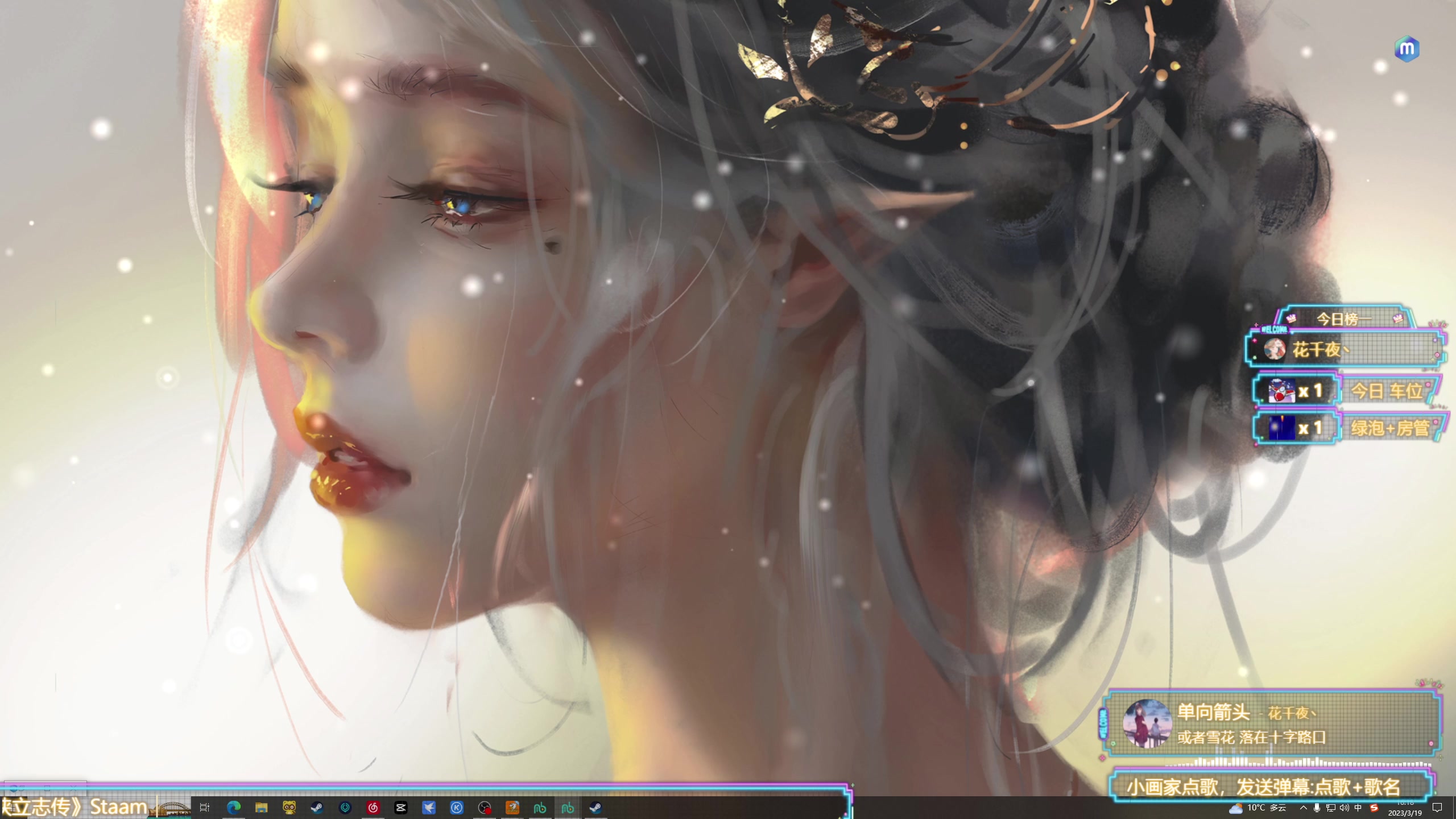Open the orange app icon on taskbar
The width and height of the screenshot is (1456, 819).
tap(512, 807)
